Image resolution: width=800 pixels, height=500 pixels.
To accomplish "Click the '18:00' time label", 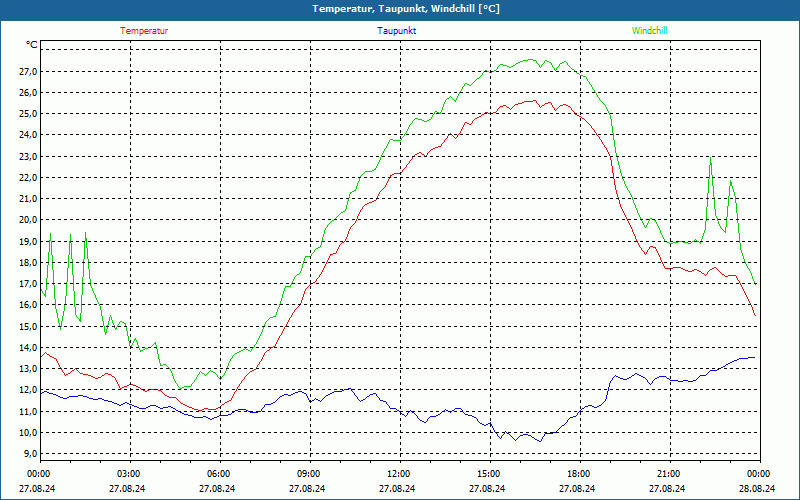I will [x=577, y=474].
